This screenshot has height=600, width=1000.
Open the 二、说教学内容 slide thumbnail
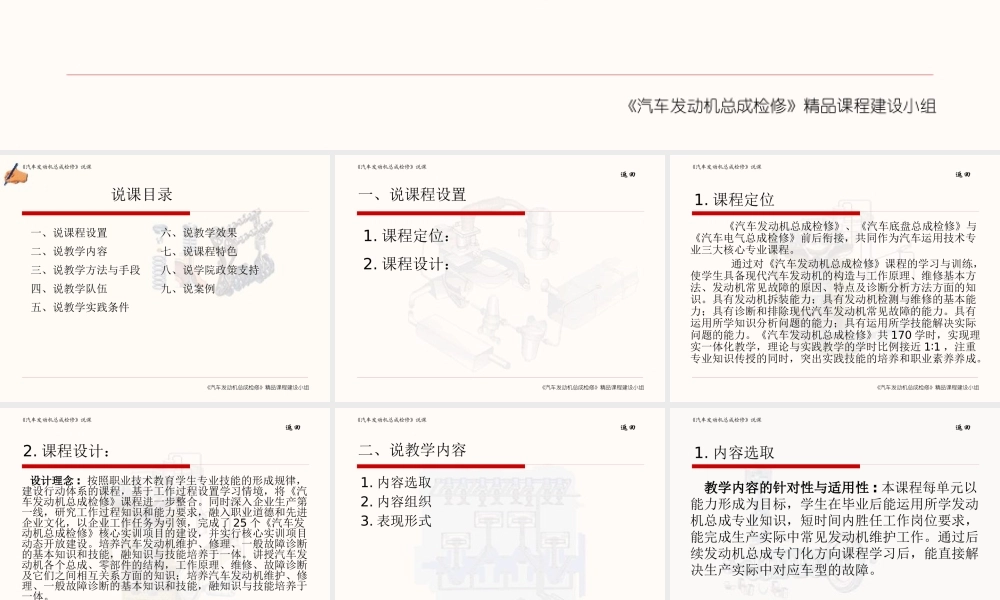pos(500,504)
